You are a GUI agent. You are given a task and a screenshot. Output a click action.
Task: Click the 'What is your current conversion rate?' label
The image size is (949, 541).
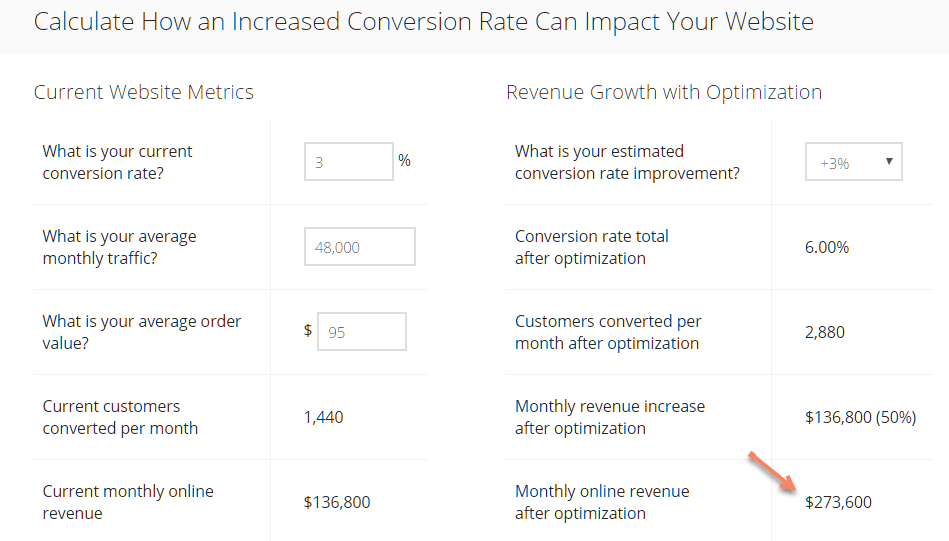[117, 162]
